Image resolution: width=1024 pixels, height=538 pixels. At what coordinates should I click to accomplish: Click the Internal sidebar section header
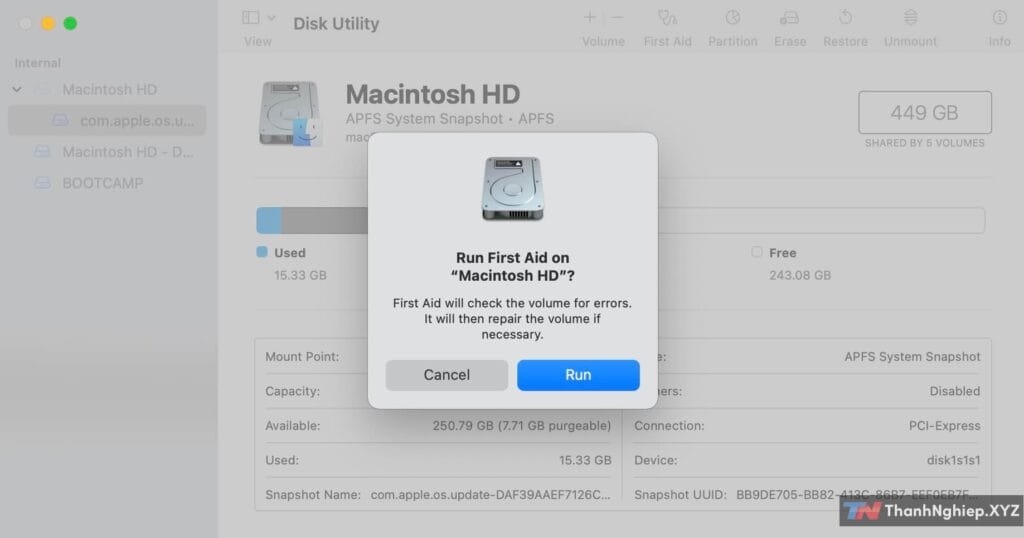tap(37, 63)
